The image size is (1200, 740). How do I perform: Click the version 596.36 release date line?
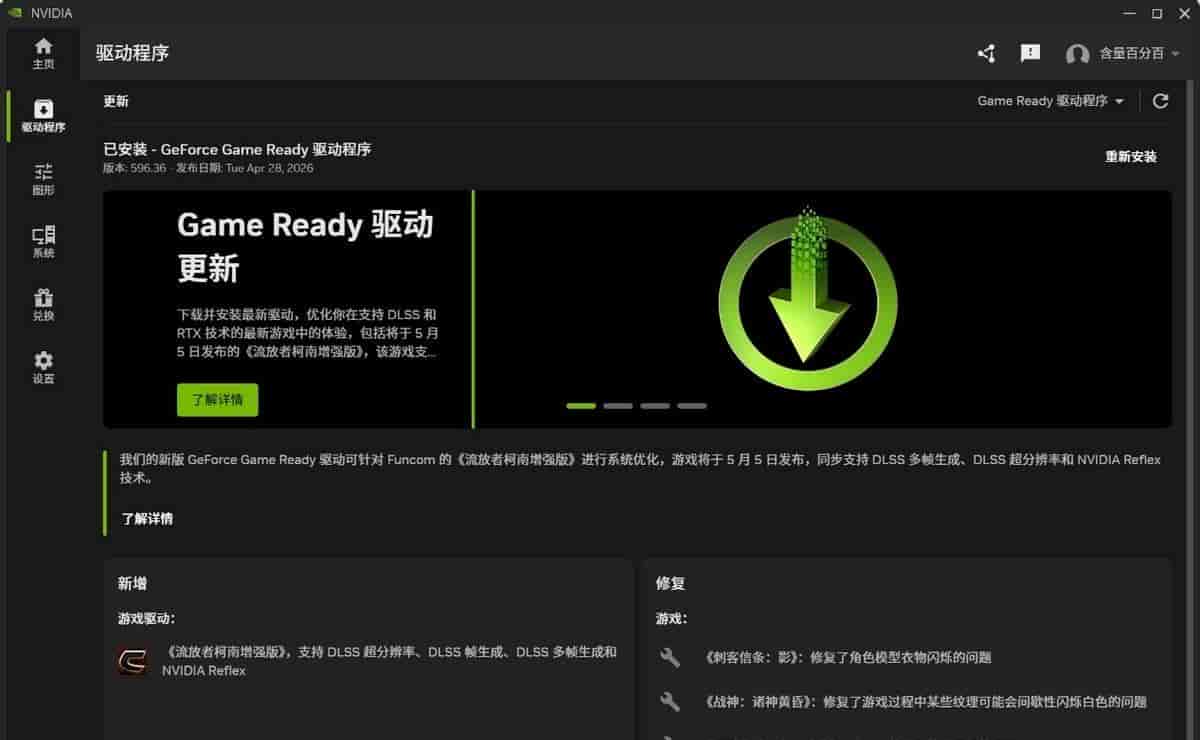[x=208, y=168]
